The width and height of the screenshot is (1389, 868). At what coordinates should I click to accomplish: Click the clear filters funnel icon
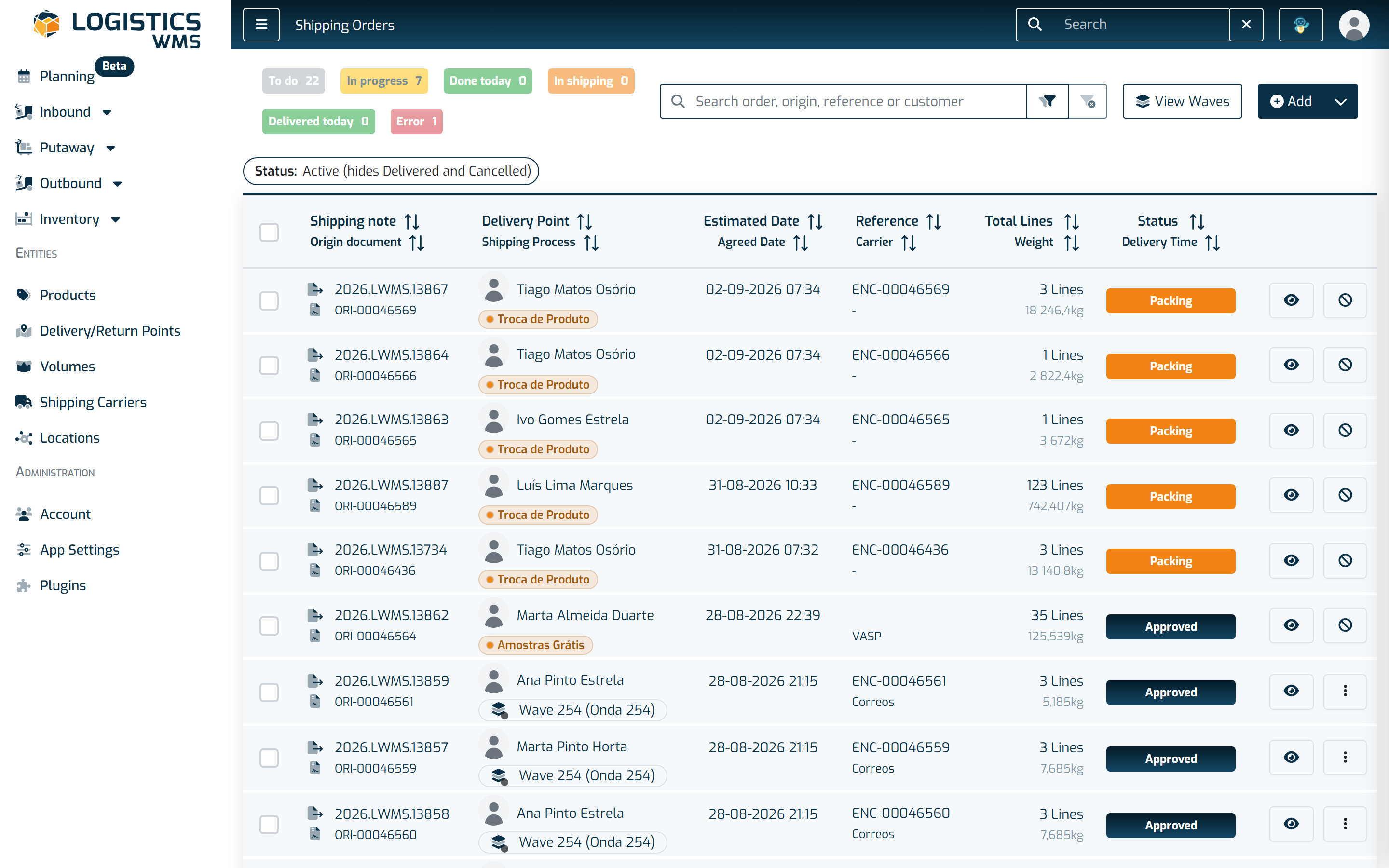coord(1088,101)
